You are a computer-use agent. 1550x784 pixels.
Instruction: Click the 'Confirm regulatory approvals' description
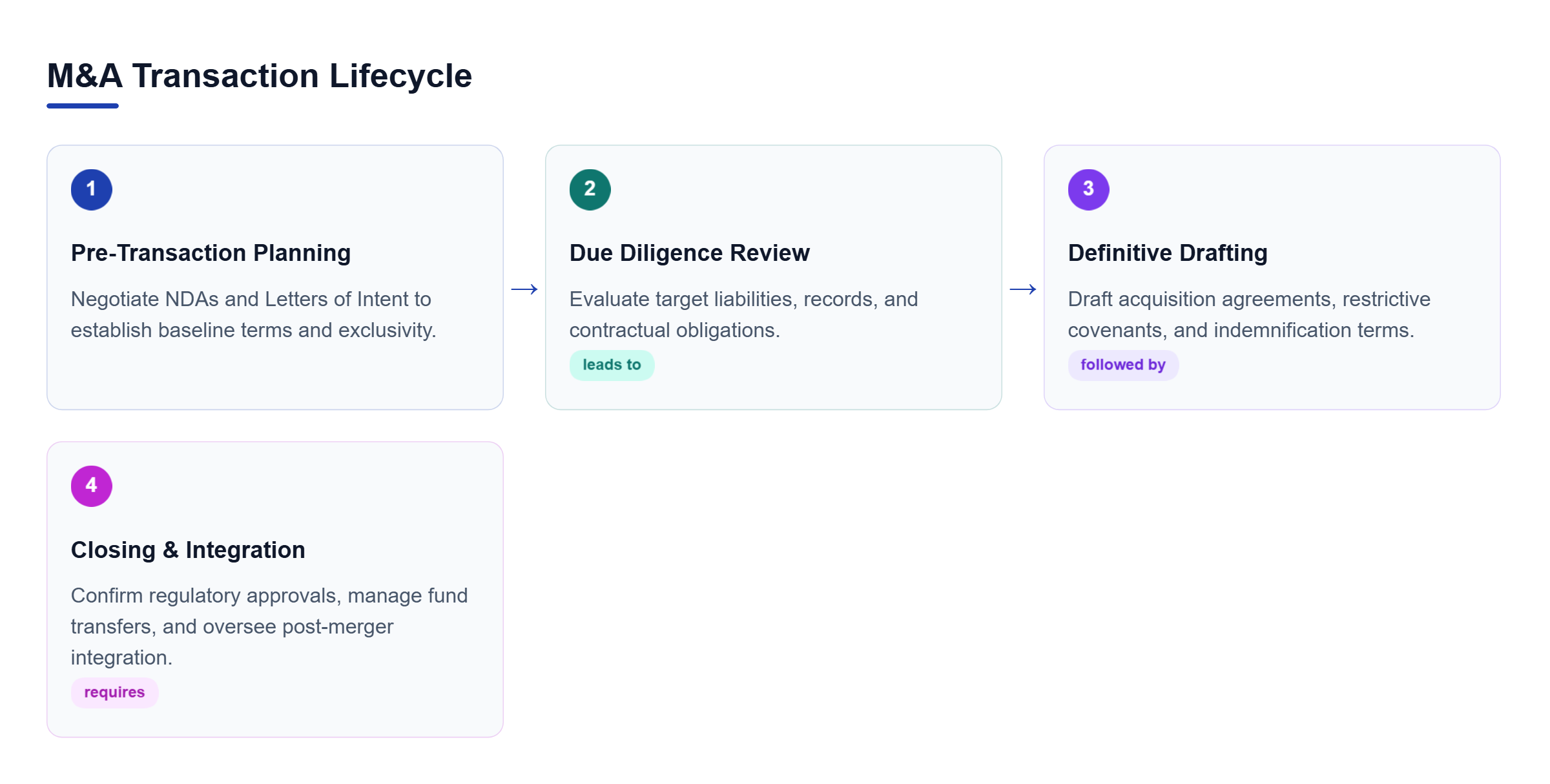269,626
